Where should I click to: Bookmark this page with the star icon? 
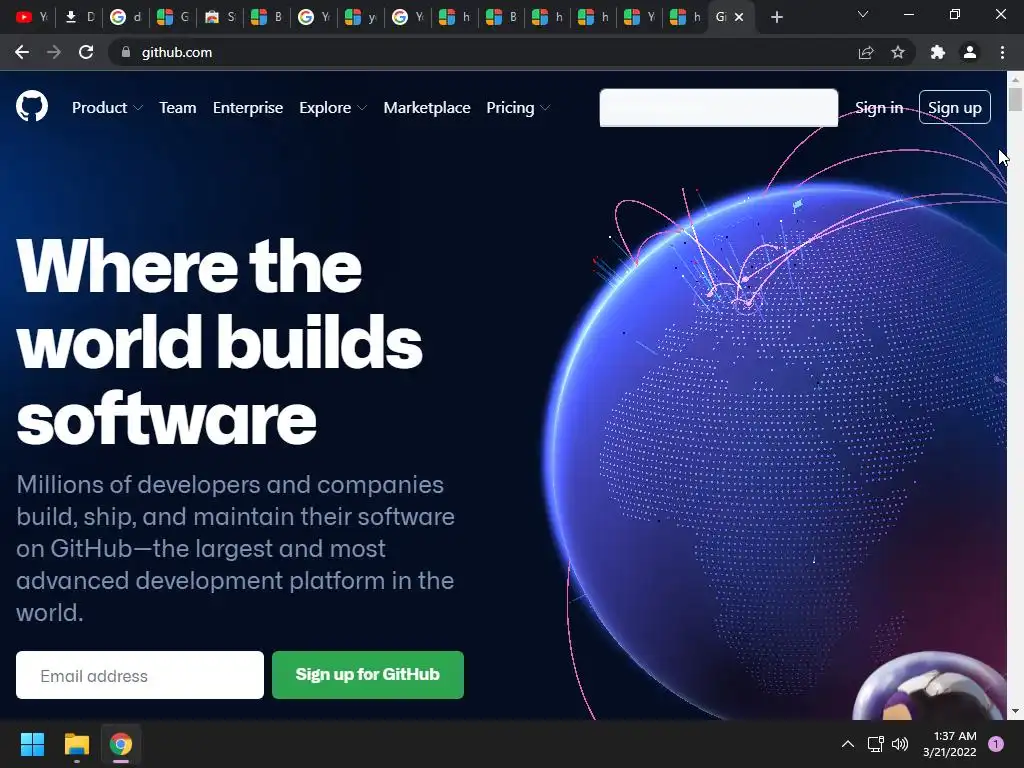click(x=898, y=52)
